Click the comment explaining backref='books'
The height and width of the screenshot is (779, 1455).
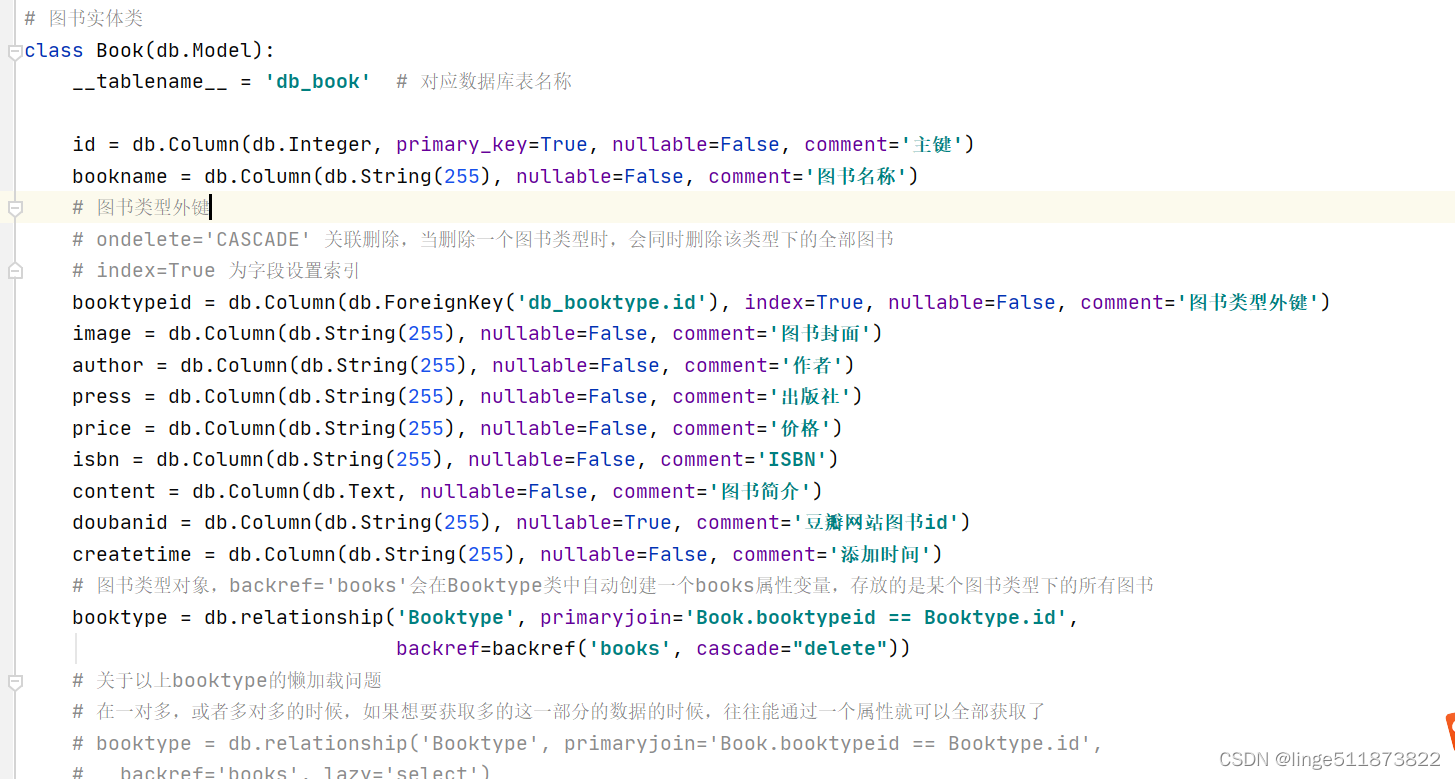point(613,586)
